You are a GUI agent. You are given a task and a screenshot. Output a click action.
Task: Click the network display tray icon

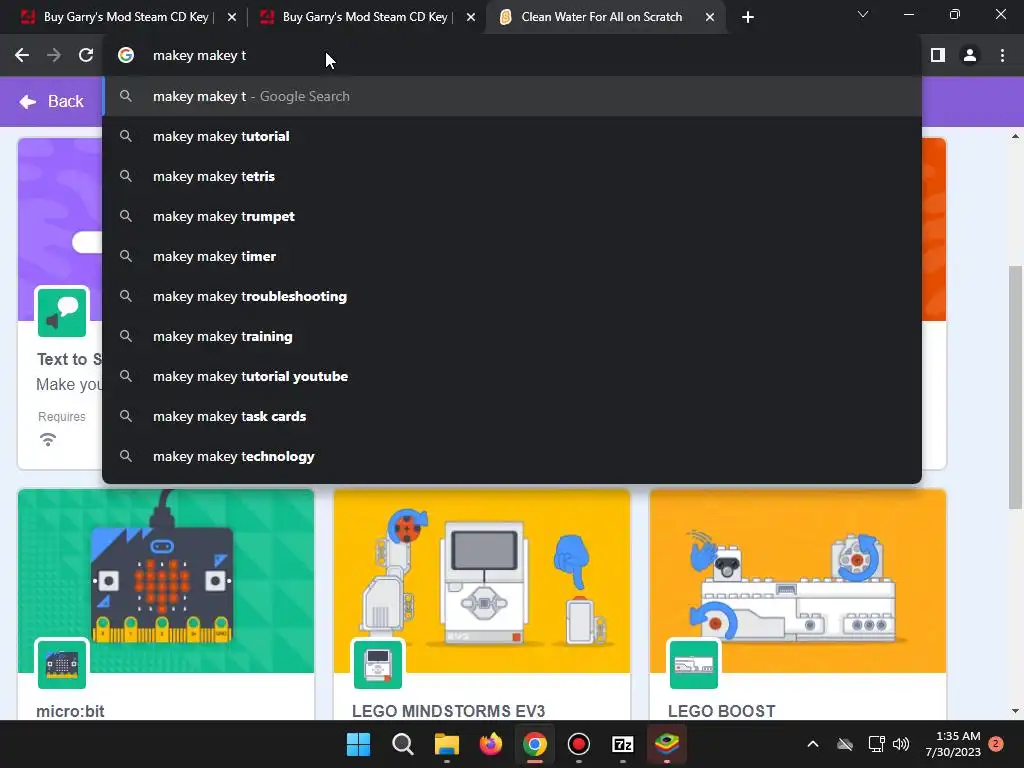(x=876, y=744)
